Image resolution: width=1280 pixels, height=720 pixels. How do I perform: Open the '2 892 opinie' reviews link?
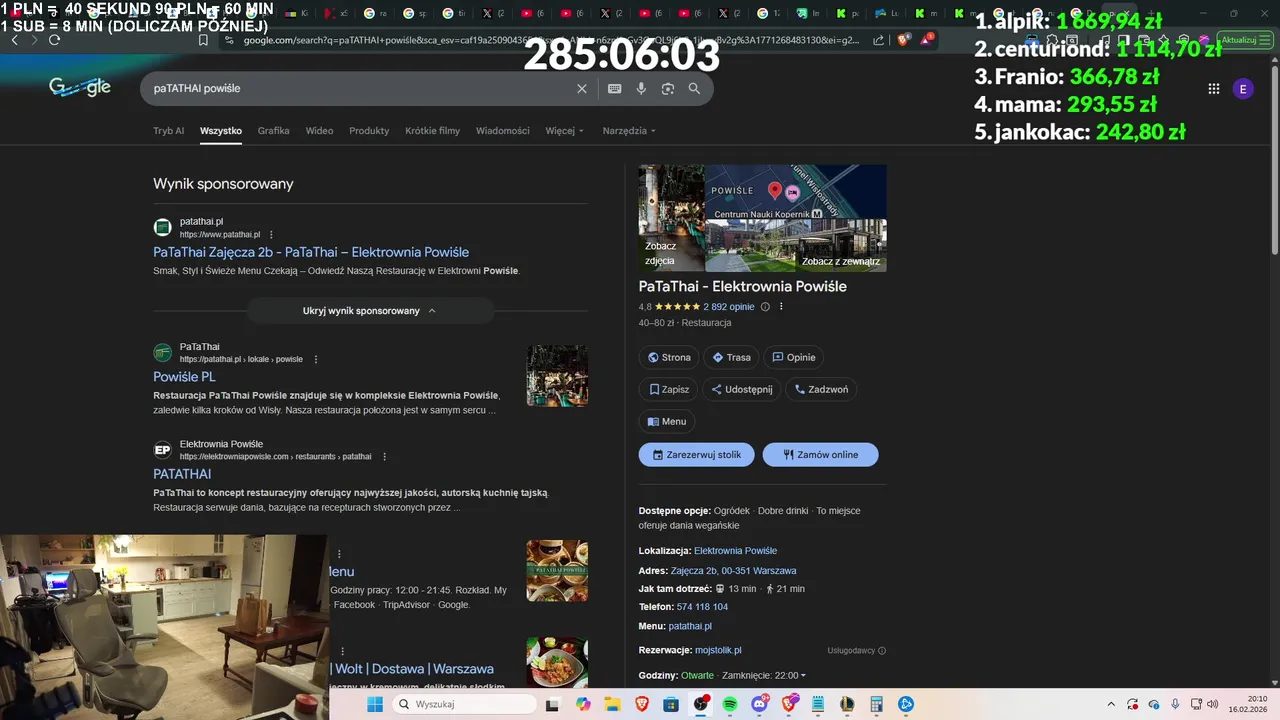pos(728,307)
